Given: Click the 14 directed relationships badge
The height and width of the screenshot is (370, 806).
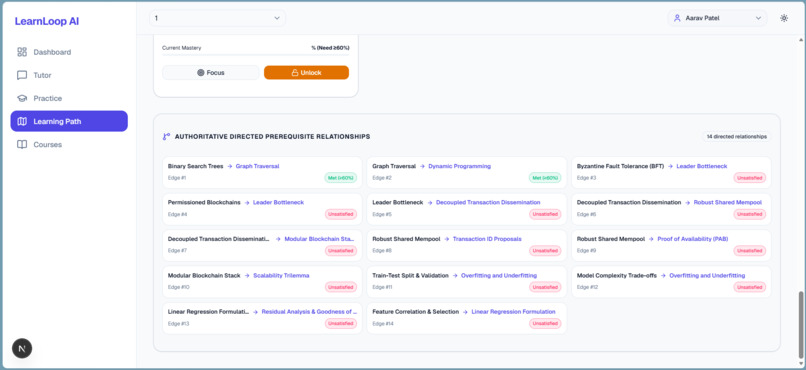Looking at the screenshot, I should click(737, 137).
